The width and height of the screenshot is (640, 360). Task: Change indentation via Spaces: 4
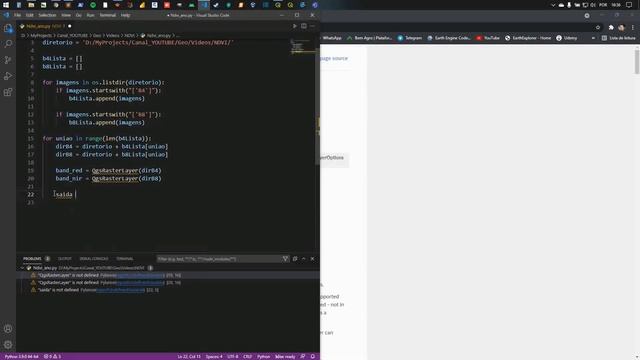click(x=214, y=356)
